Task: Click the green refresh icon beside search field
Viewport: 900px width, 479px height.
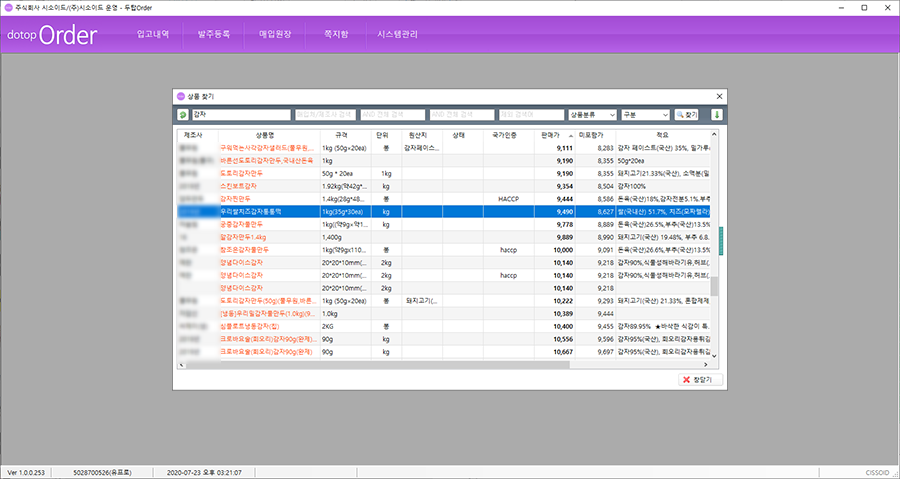Action: click(183, 115)
